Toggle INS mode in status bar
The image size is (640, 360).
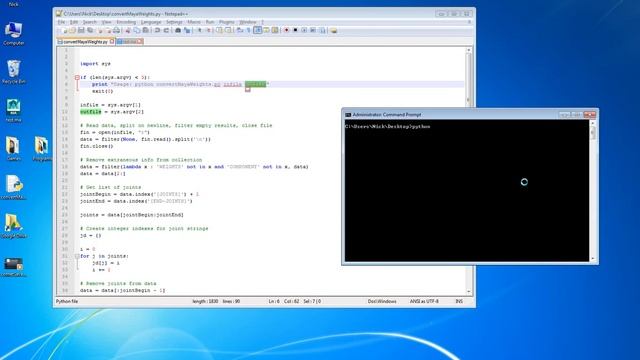tap(459, 301)
